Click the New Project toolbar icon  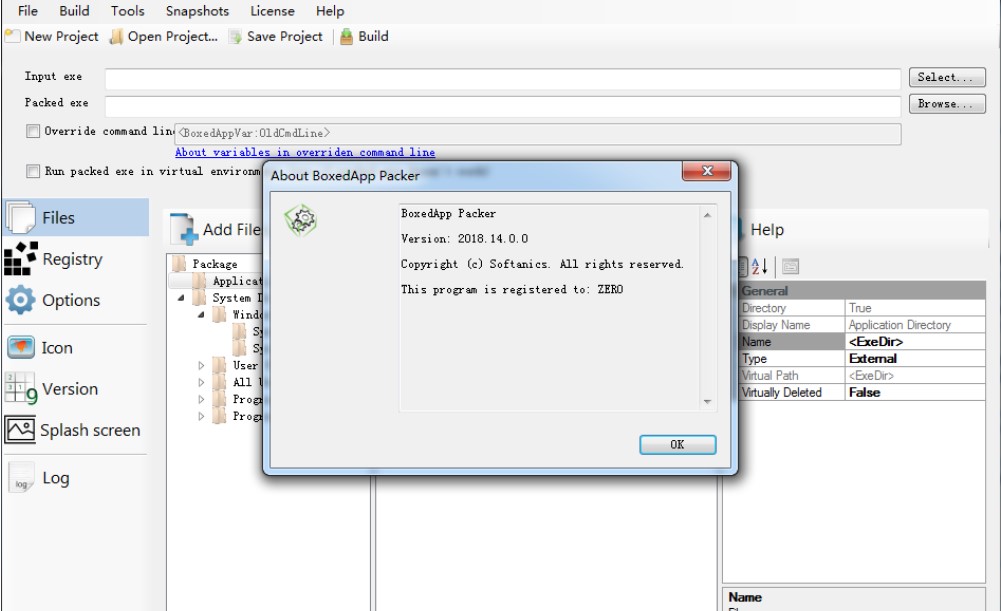pos(12,36)
